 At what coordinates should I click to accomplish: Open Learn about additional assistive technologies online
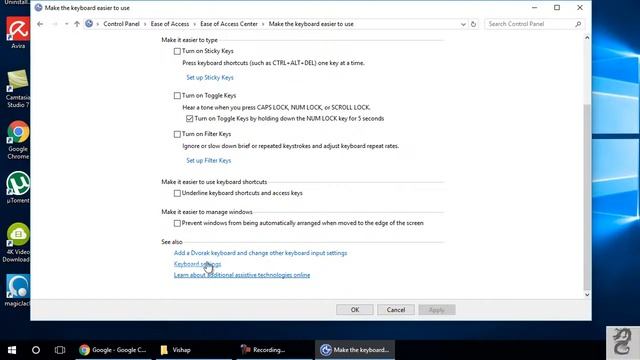coord(242,275)
